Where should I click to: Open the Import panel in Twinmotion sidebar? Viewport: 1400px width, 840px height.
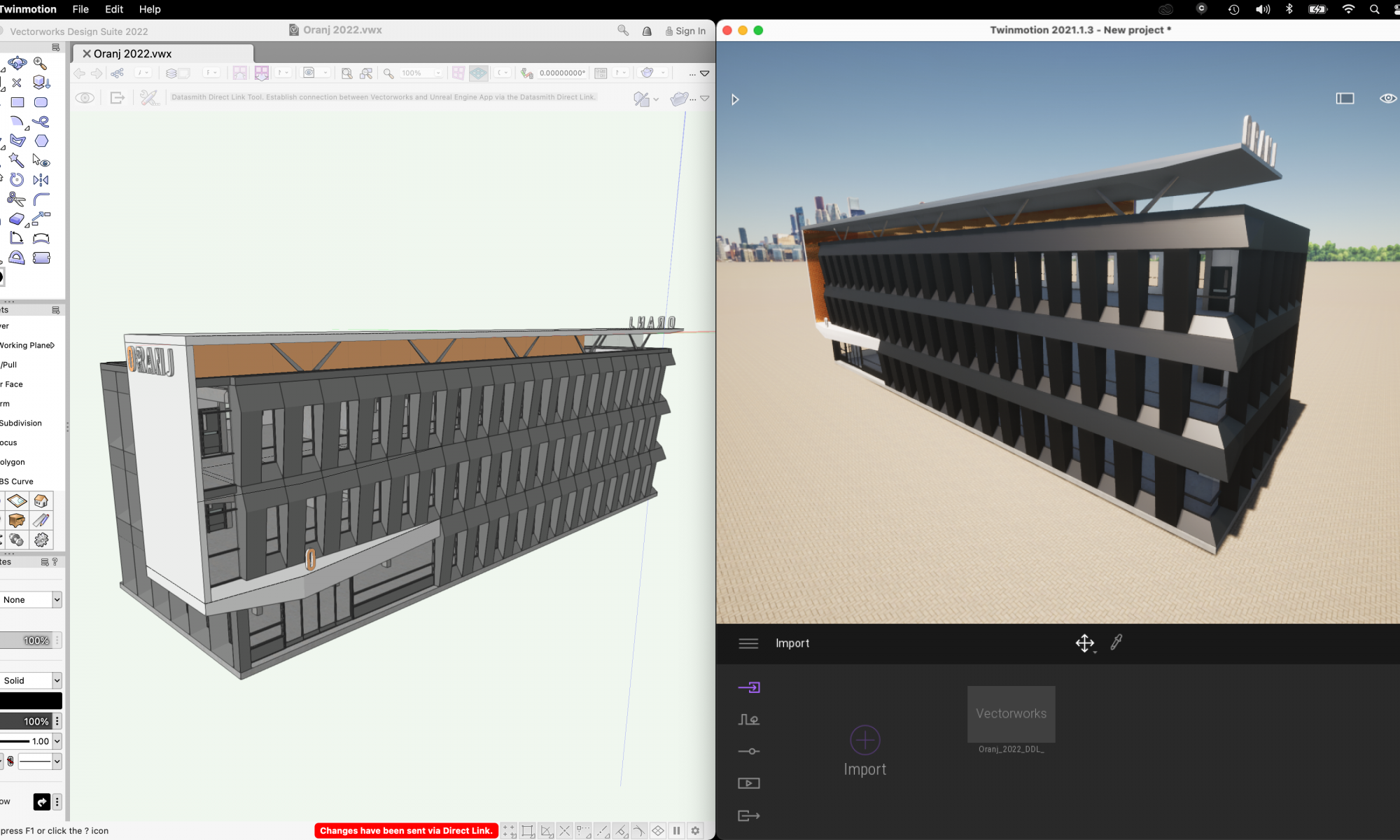(x=748, y=687)
